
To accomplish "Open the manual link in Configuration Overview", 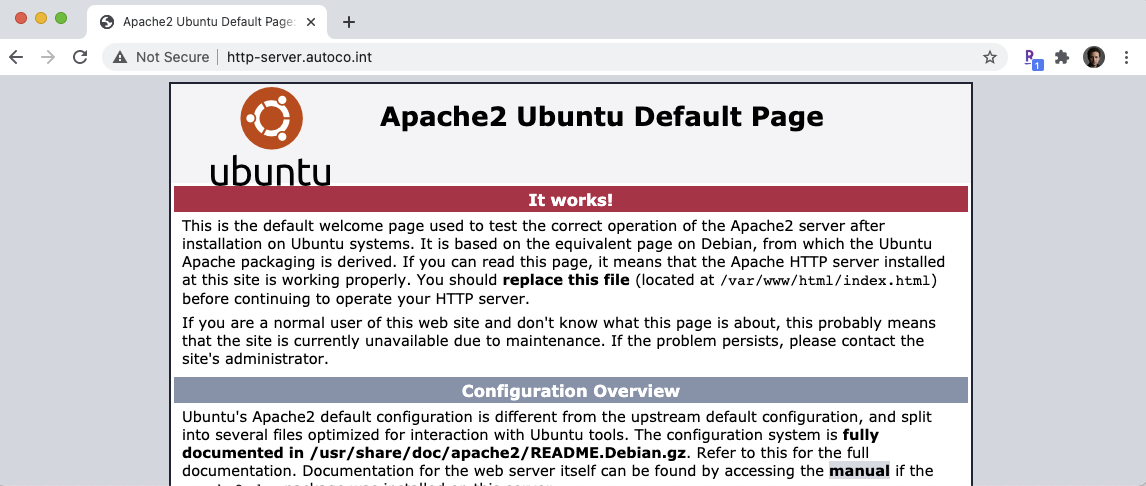I will point(859,471).
